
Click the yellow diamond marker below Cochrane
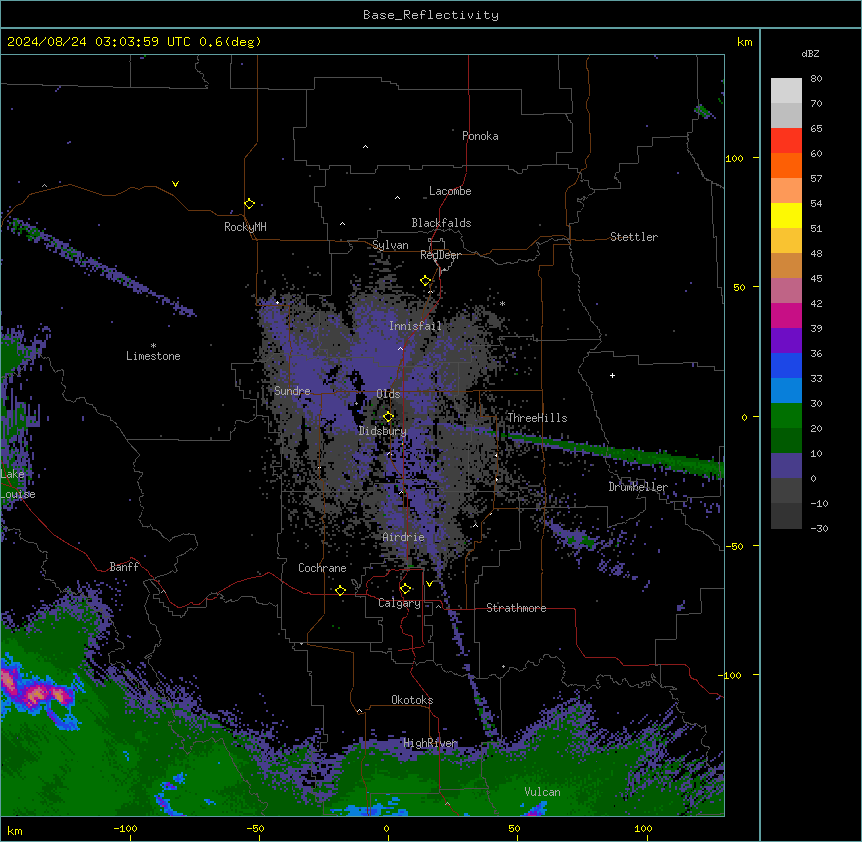pos(340,590)
